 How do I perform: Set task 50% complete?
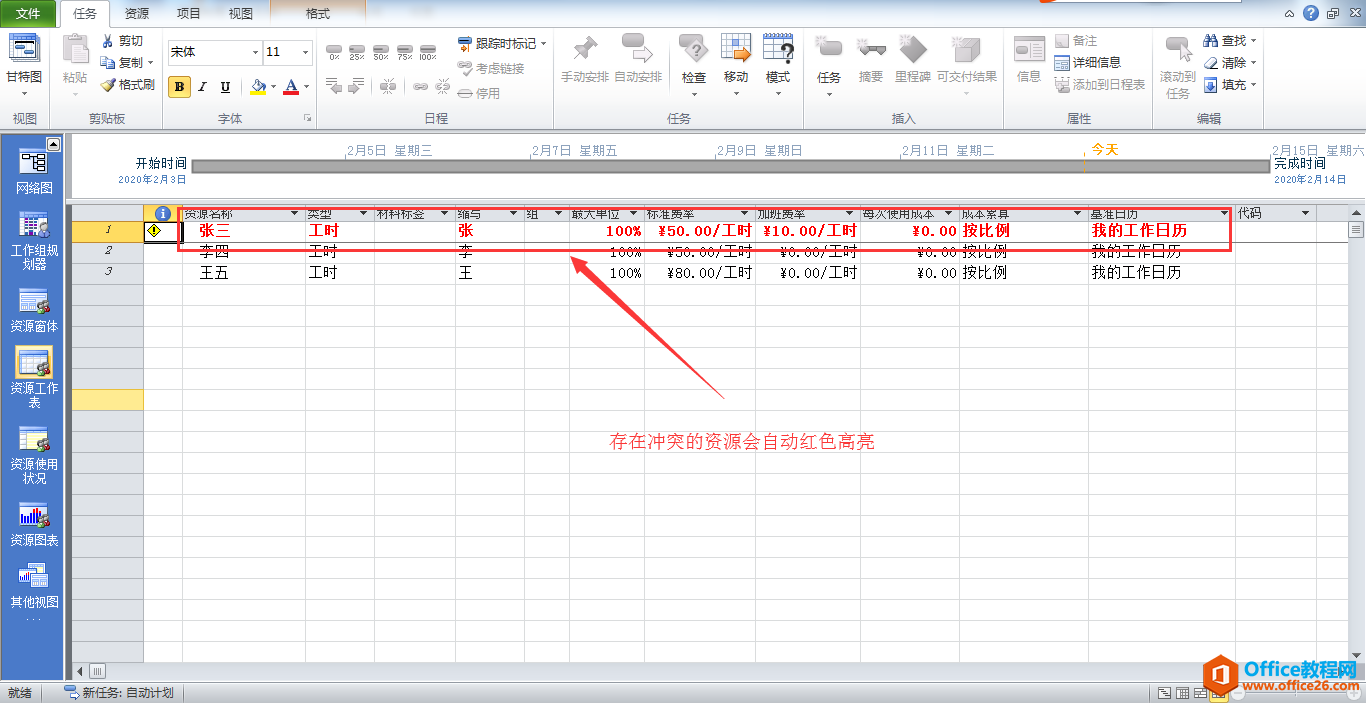click(381, 52)
